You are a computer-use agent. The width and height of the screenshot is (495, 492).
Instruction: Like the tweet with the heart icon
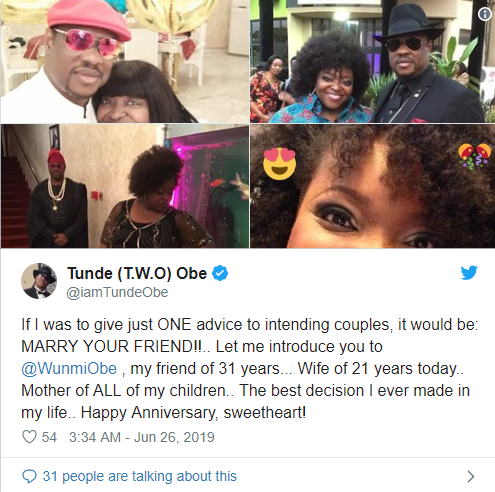point(29,437)
